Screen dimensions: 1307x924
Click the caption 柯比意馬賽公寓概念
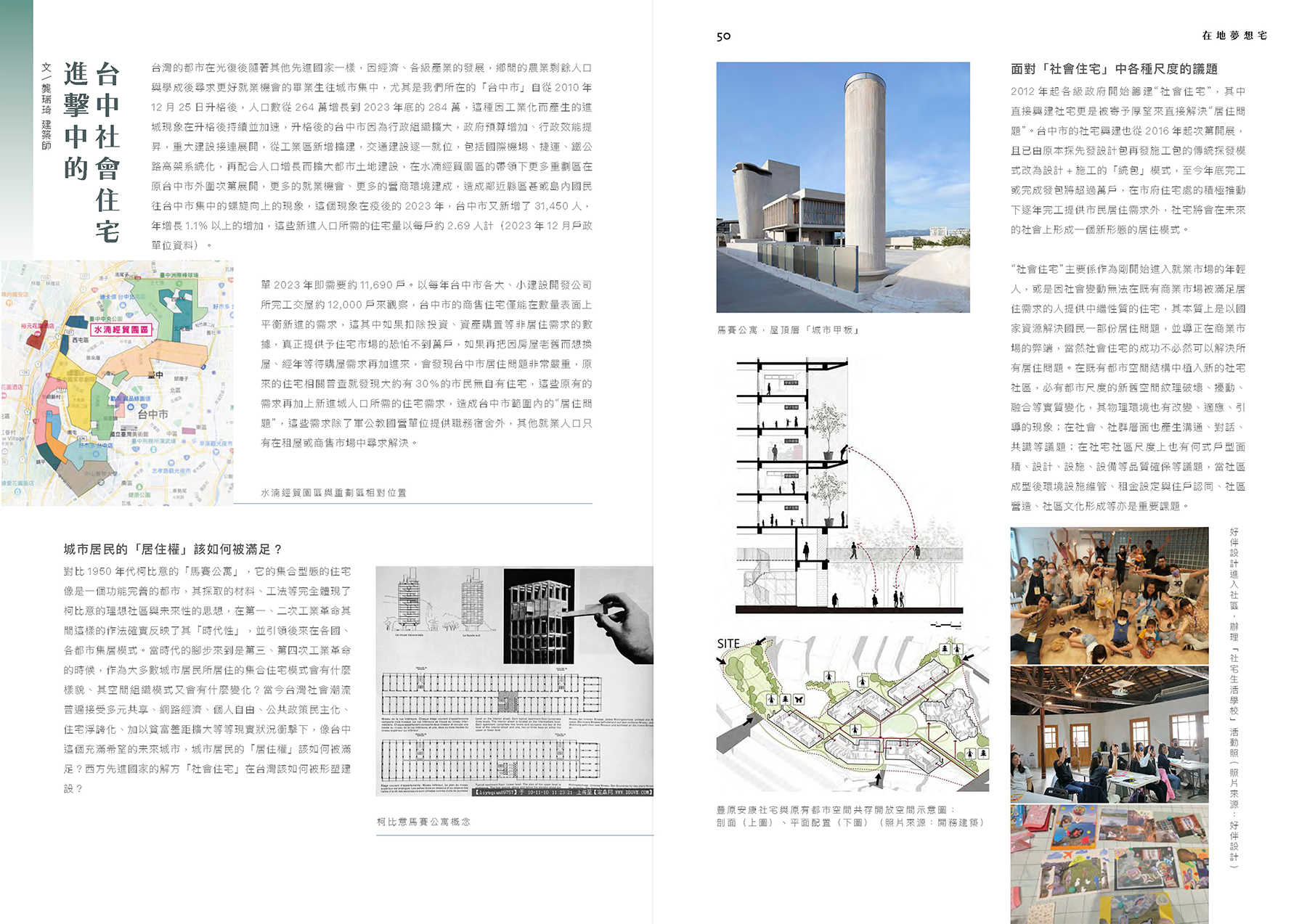[423, 822]
